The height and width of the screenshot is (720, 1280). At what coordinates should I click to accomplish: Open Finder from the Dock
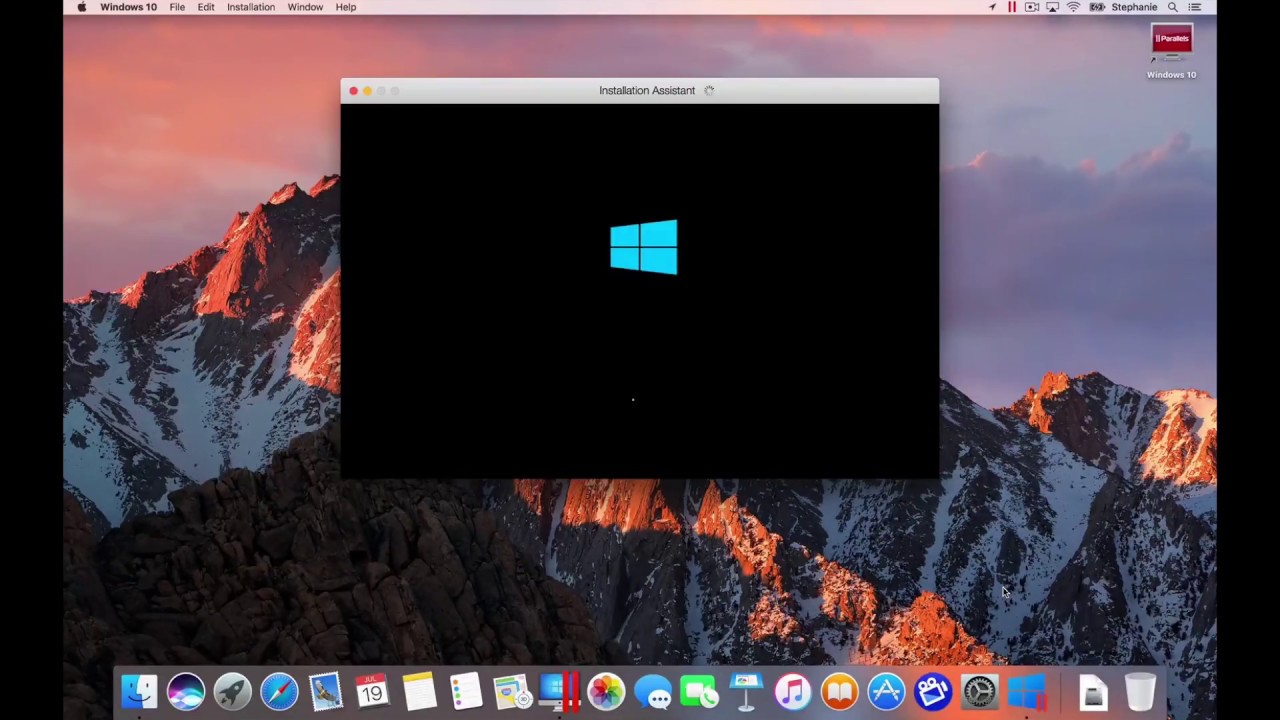click(139, 692)
